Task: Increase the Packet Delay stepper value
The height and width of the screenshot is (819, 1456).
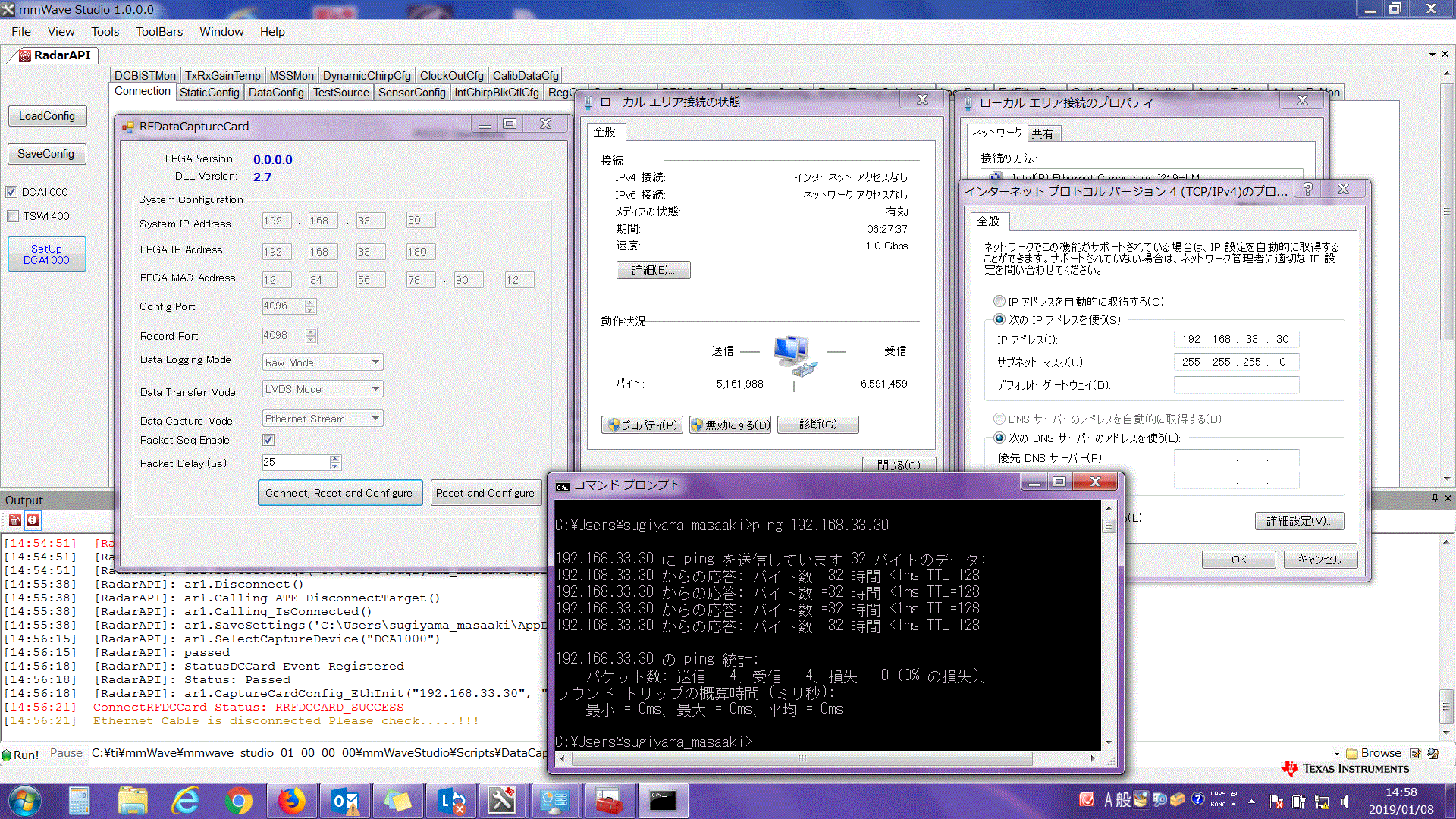Action: [x=335, y=459]
